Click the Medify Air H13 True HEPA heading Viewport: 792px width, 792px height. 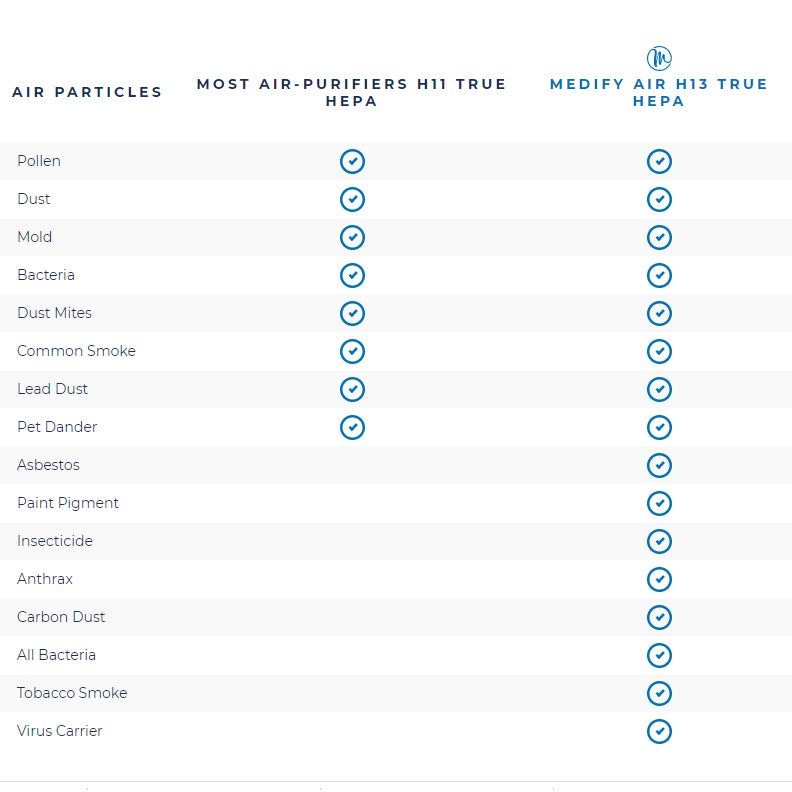coord(659,93)
